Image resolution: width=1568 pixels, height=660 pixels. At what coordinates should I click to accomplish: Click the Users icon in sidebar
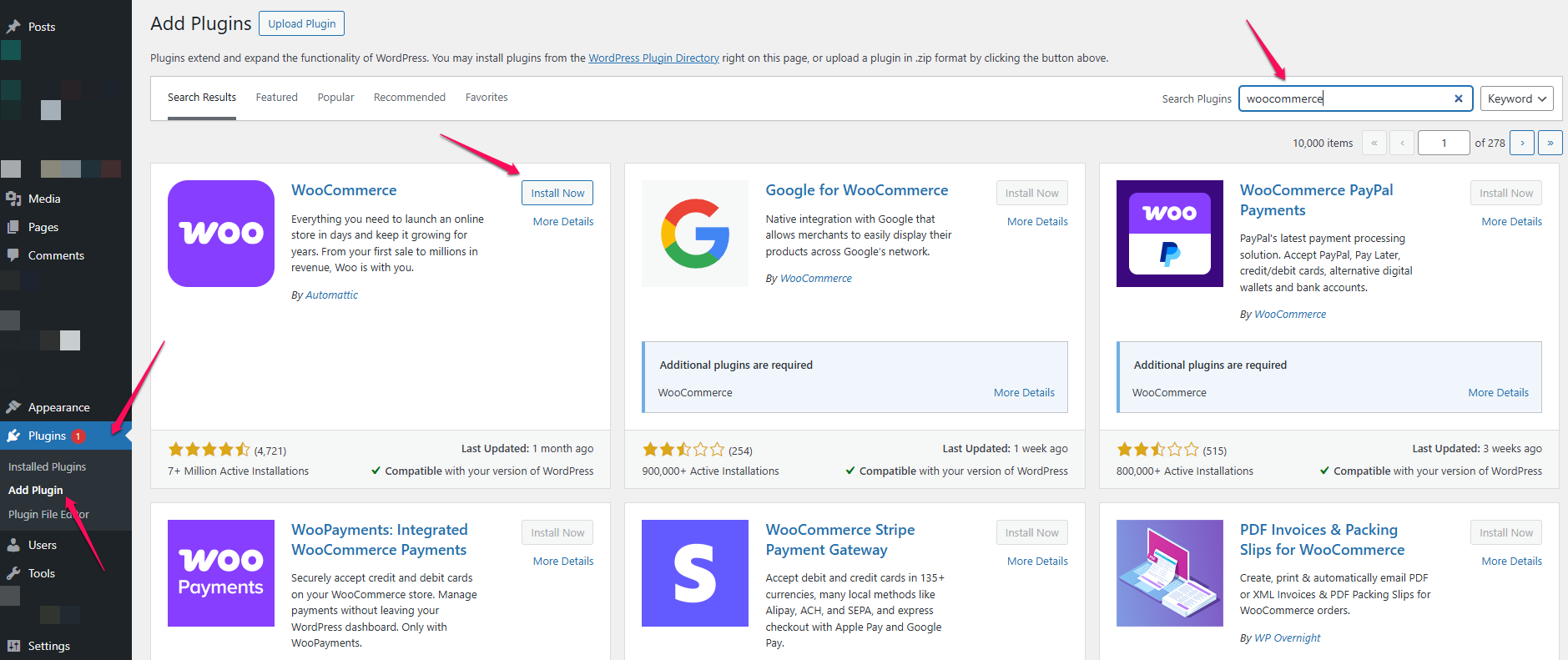pyautogui.click(x=13, y=545)
